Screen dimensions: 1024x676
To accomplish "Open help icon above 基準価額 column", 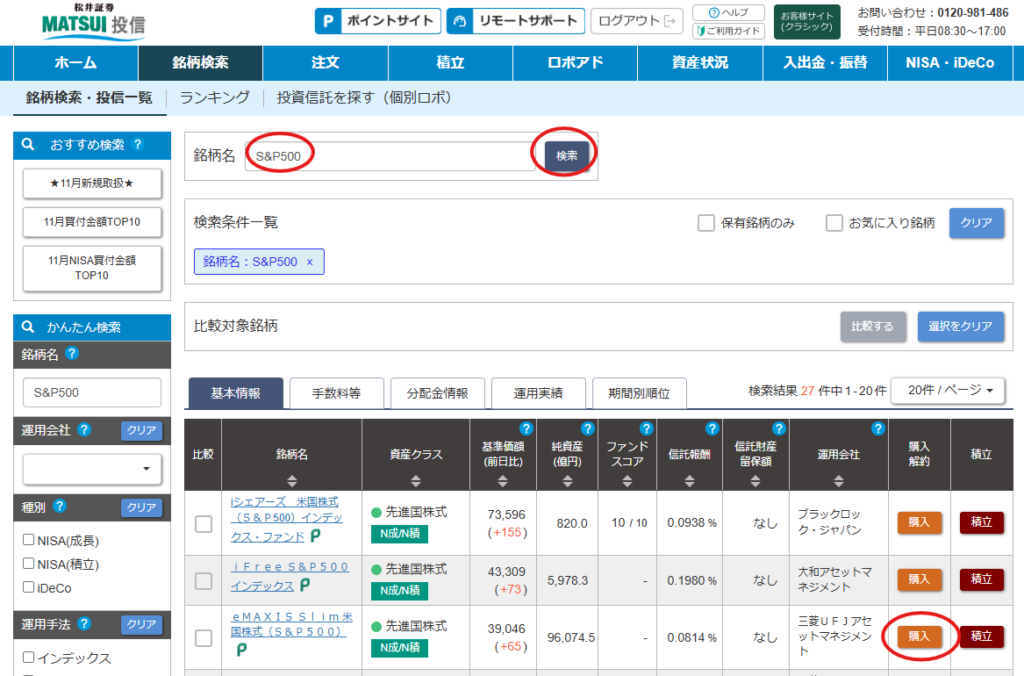I will (526, 429).
